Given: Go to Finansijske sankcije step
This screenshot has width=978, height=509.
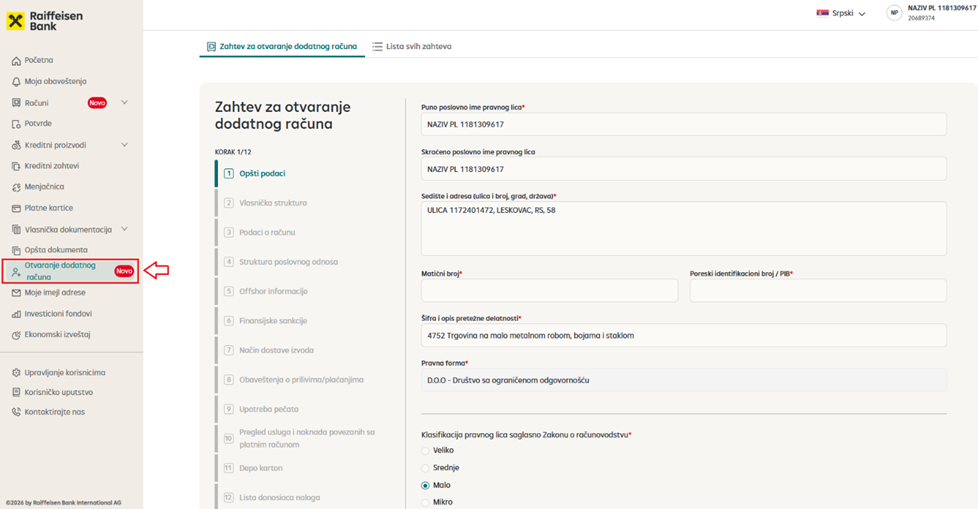Looking at the screenshot, I should 273,321.
